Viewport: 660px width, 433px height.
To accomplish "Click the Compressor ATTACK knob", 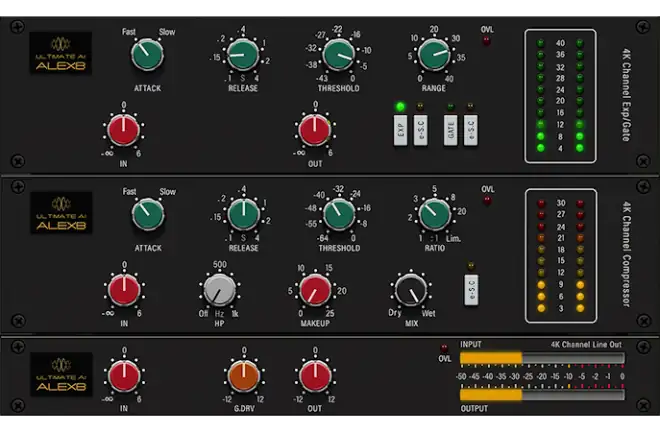I will (148, 215).
